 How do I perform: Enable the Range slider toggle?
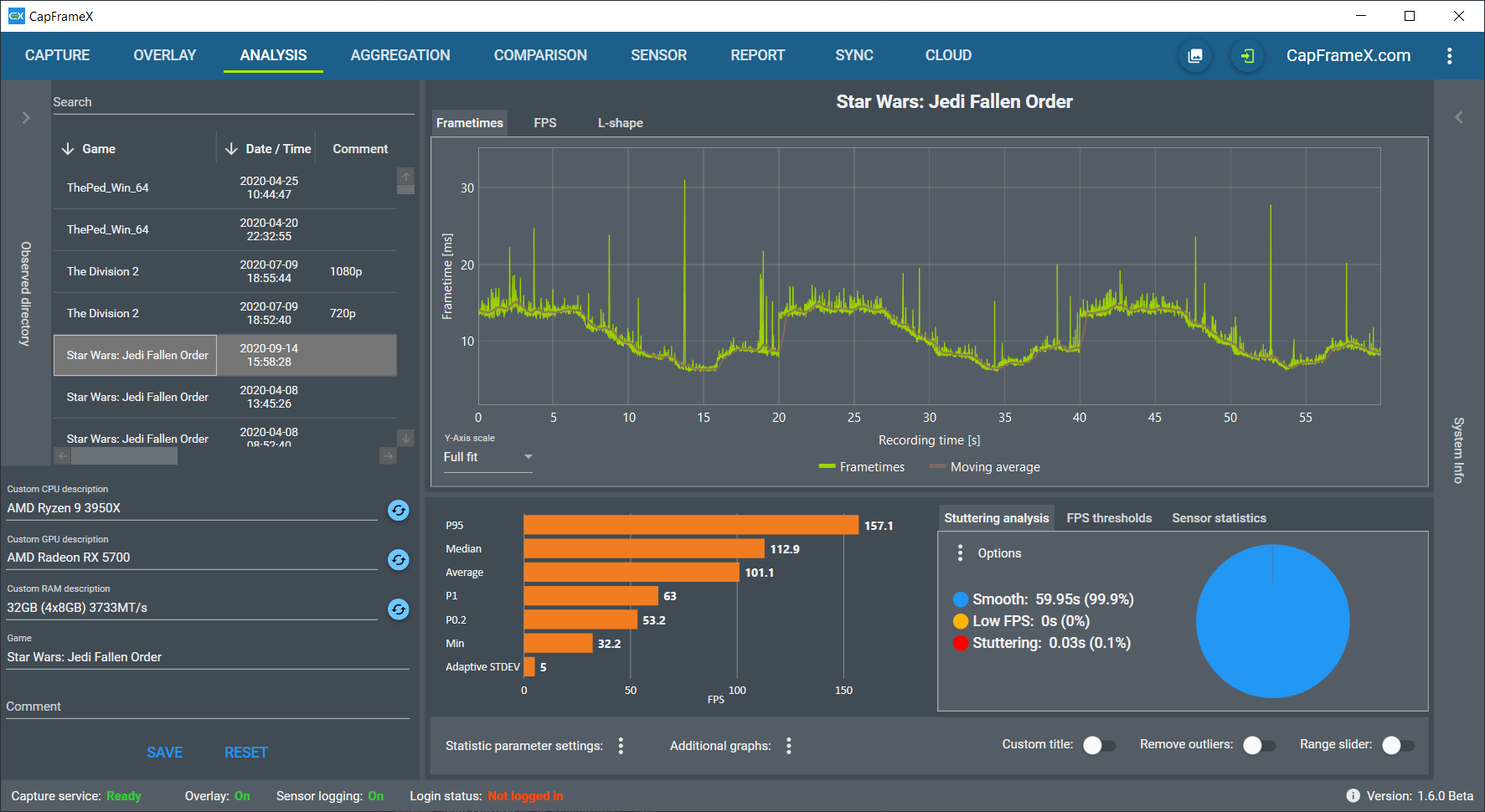click(1398, 745)
